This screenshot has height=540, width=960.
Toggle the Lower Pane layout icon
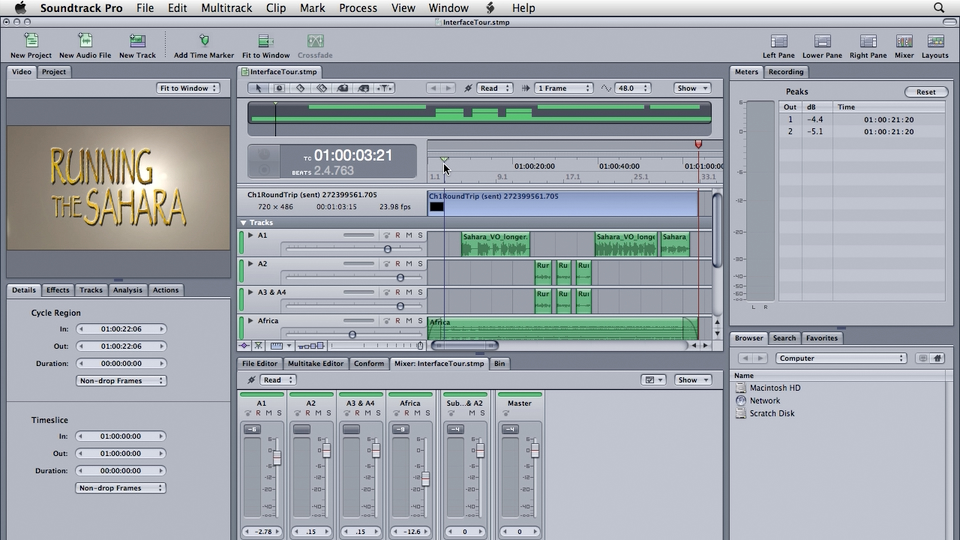822,41
